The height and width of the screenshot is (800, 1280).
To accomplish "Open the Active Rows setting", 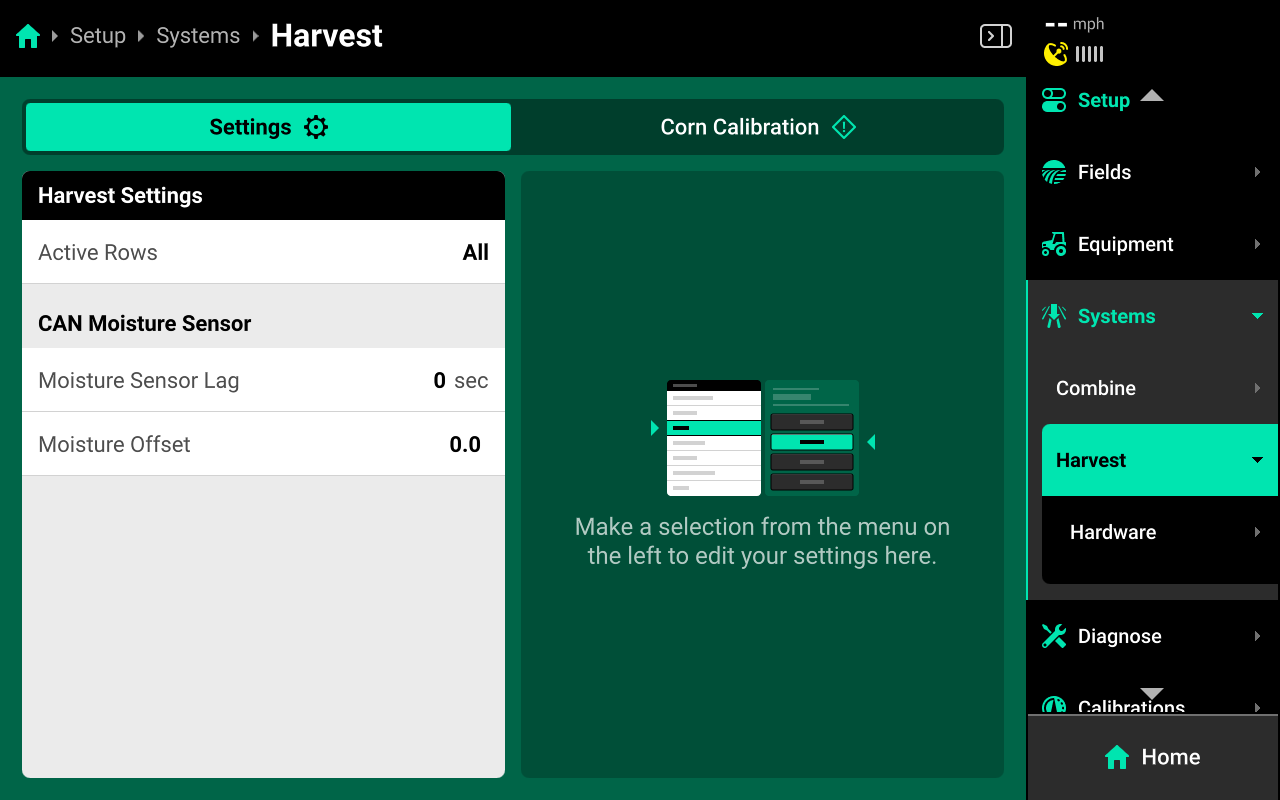I will 263,252.
